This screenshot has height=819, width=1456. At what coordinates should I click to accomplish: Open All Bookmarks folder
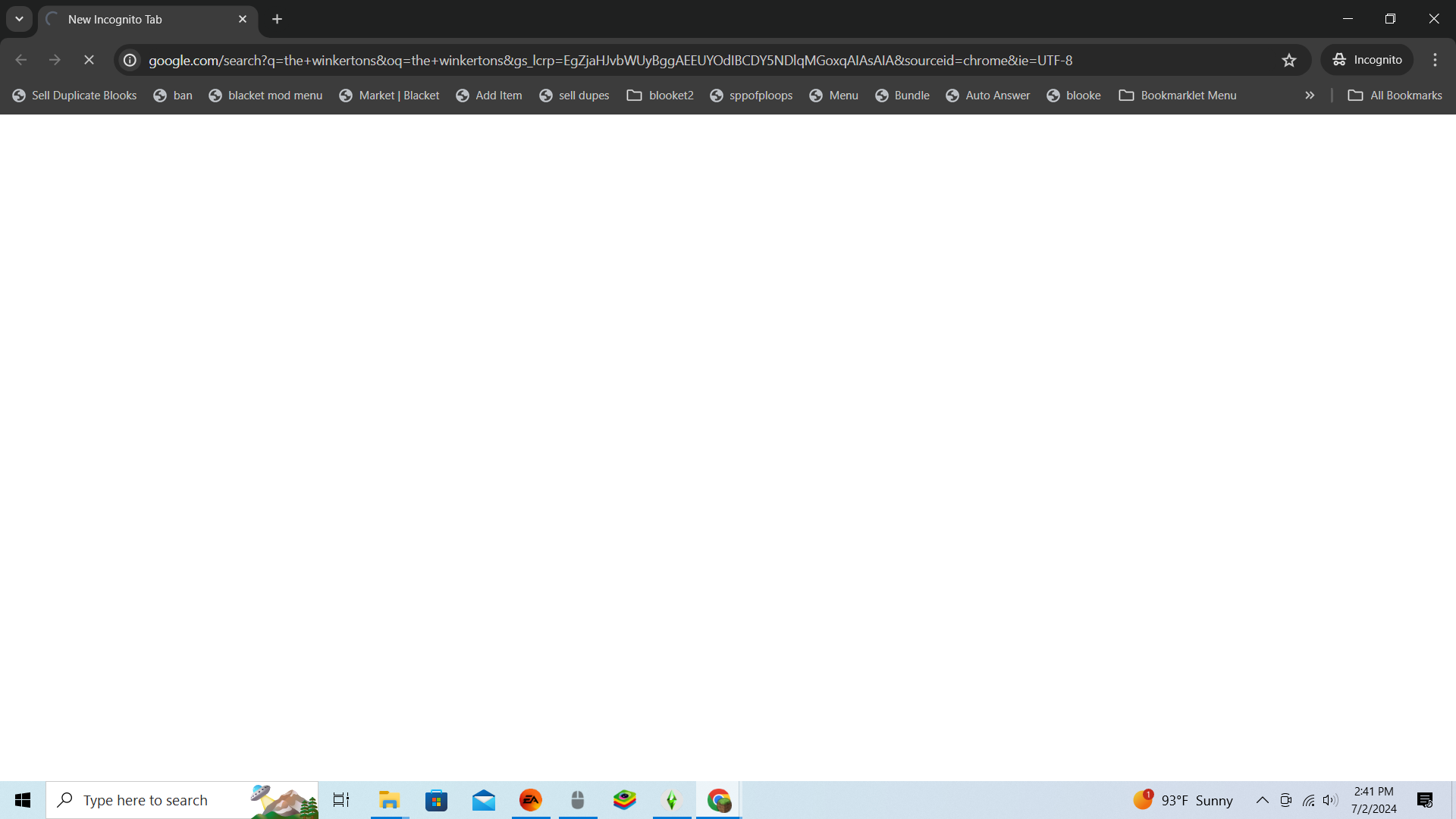1395,96
